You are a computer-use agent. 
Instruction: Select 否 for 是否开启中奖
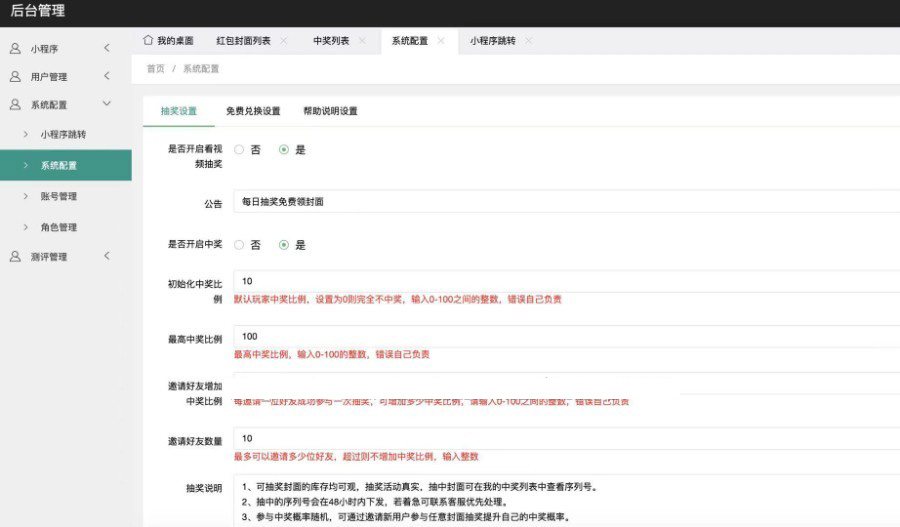[239, 244]
